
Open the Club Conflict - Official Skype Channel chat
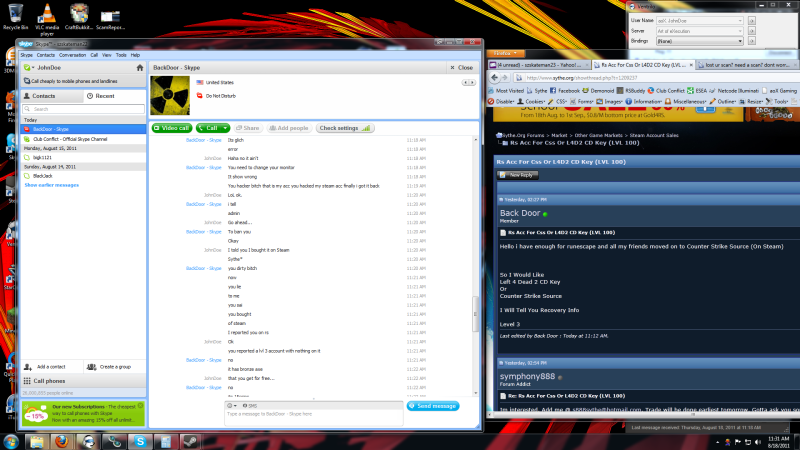pyautogui.click(x=83, y=139)
